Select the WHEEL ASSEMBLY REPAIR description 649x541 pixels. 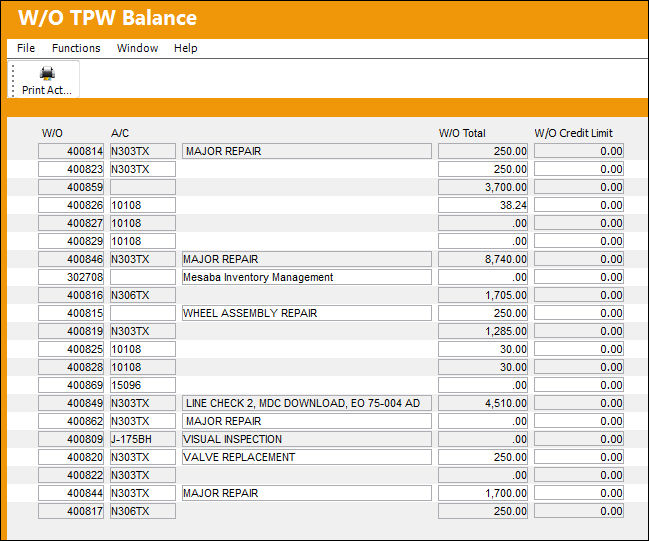pos(307,313)
